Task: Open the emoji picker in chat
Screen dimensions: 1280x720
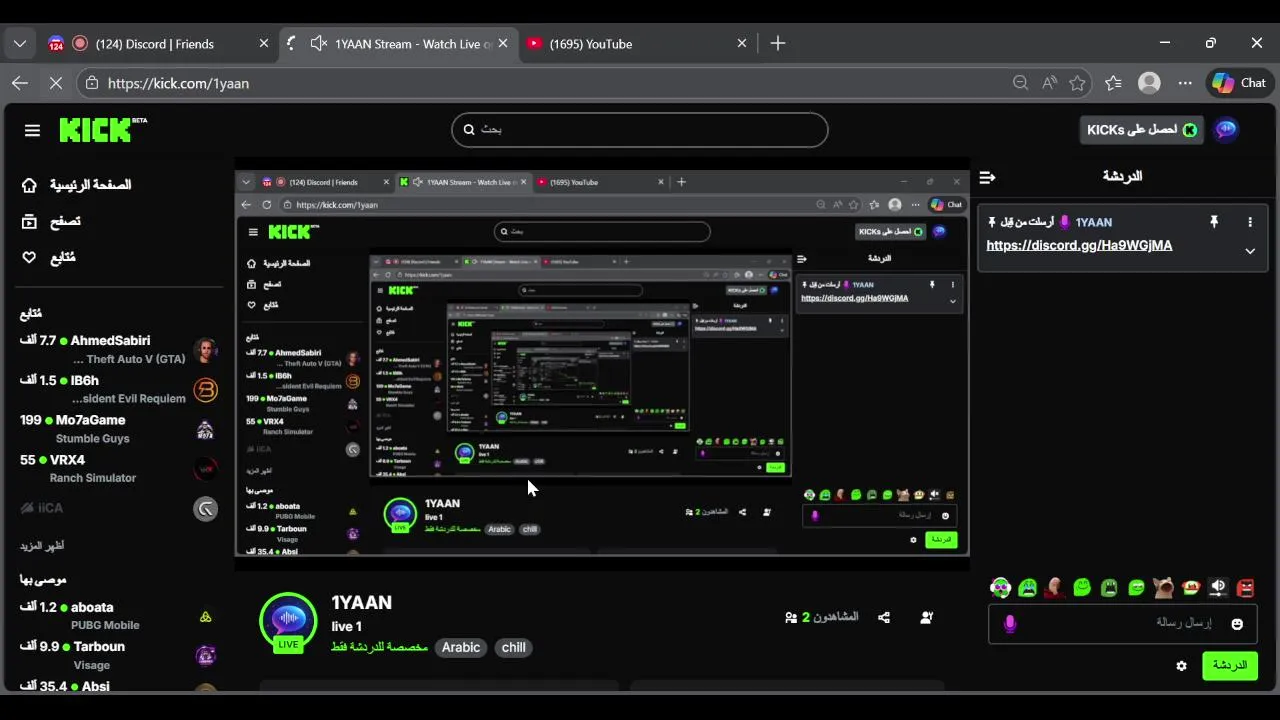Action: [x=1237, y=624]
